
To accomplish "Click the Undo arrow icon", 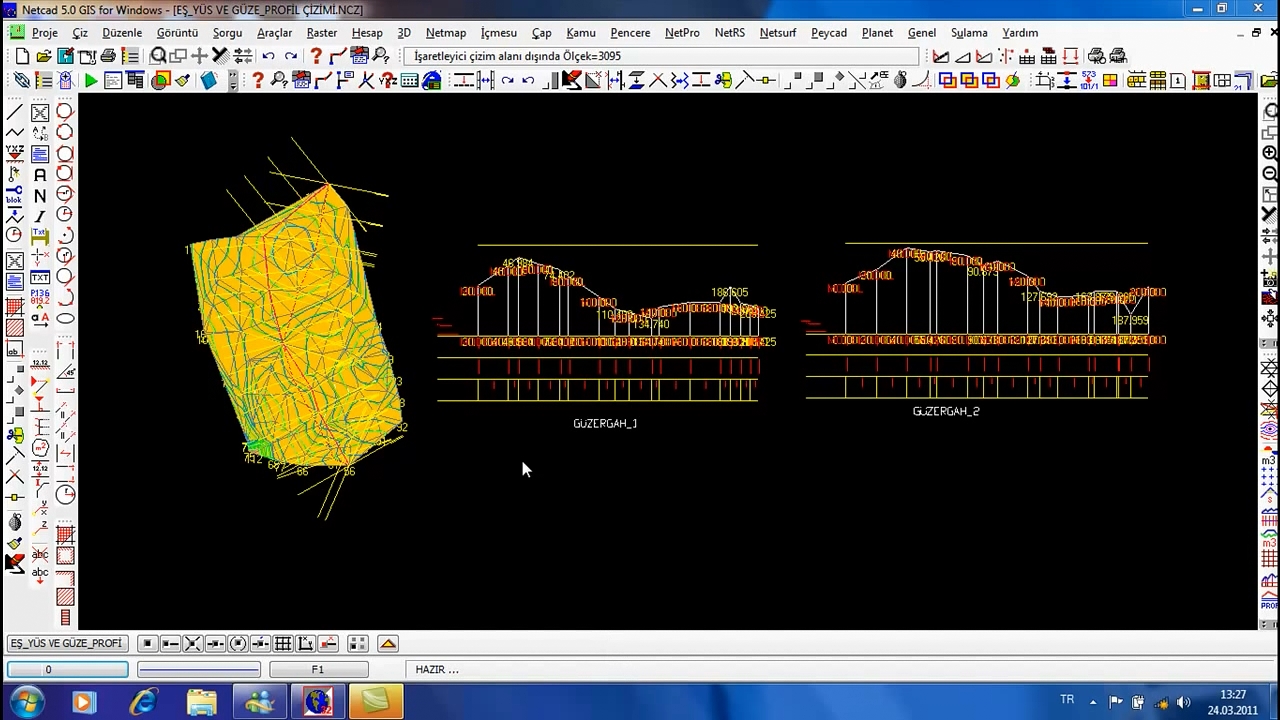I will coord(268,57).
